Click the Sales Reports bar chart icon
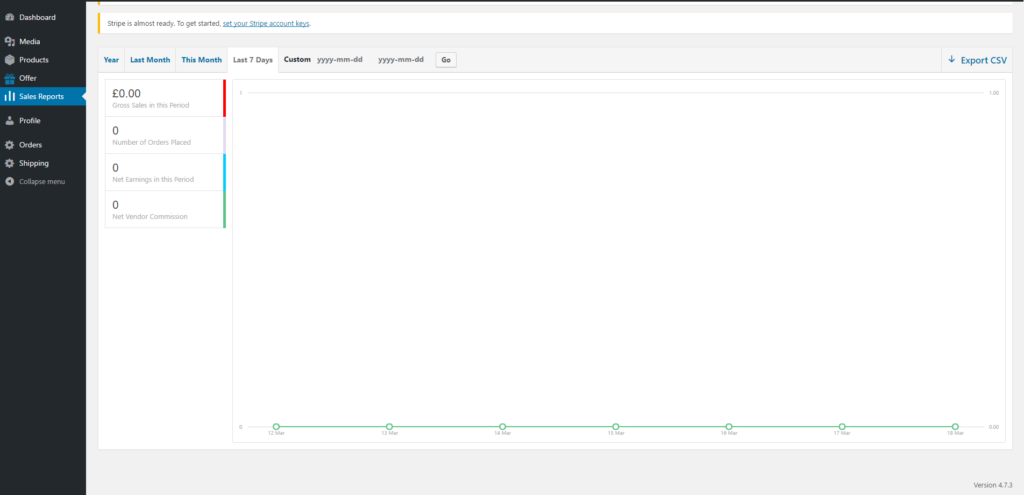The height and width of the screenshot is (495, 1024). [10, 96]
